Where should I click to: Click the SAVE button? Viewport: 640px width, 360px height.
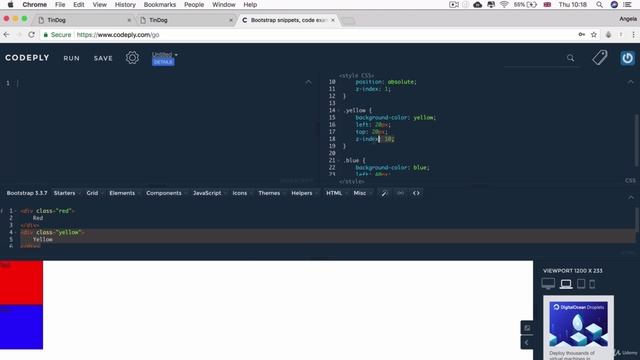(103, 58)
